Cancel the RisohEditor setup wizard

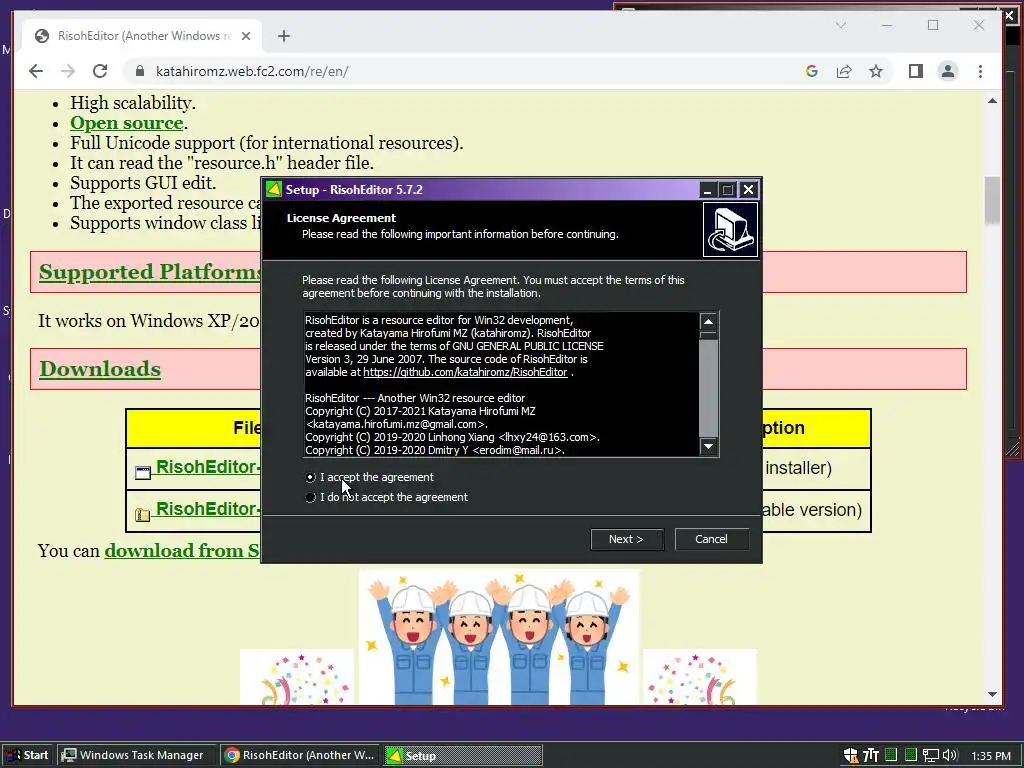(x=711, y=539)
